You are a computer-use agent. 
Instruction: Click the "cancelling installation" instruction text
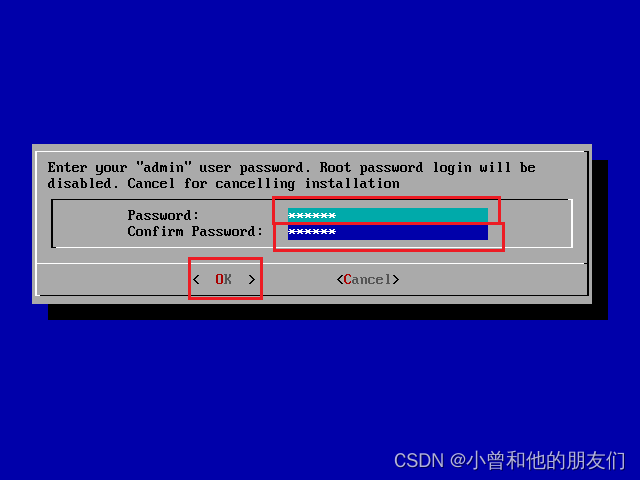308,184
